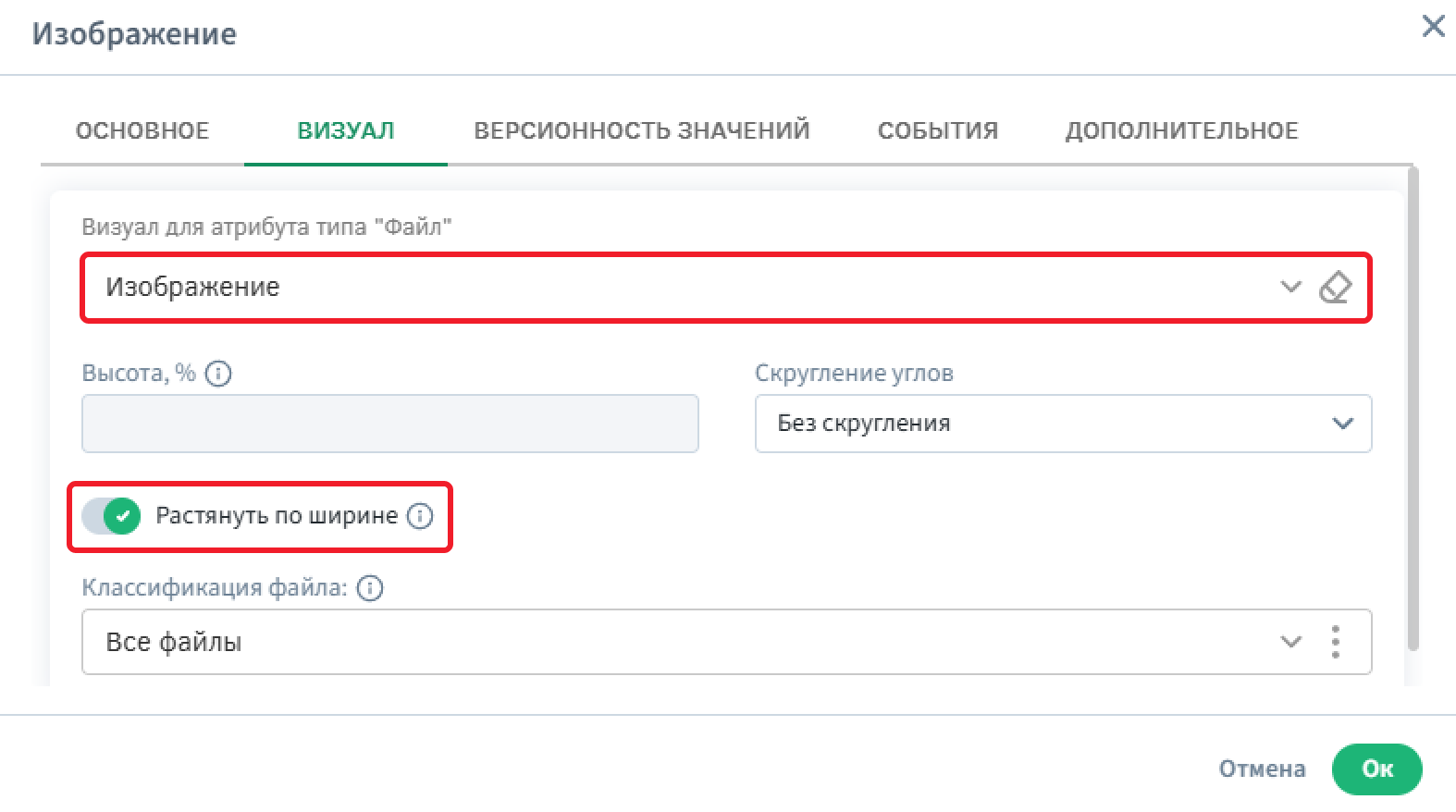Open the ВЕРСИОННОСТЬ ЗНАЧЕНИЙ tab
Viewport: 1456px width, 812px height.
point(641,130)
